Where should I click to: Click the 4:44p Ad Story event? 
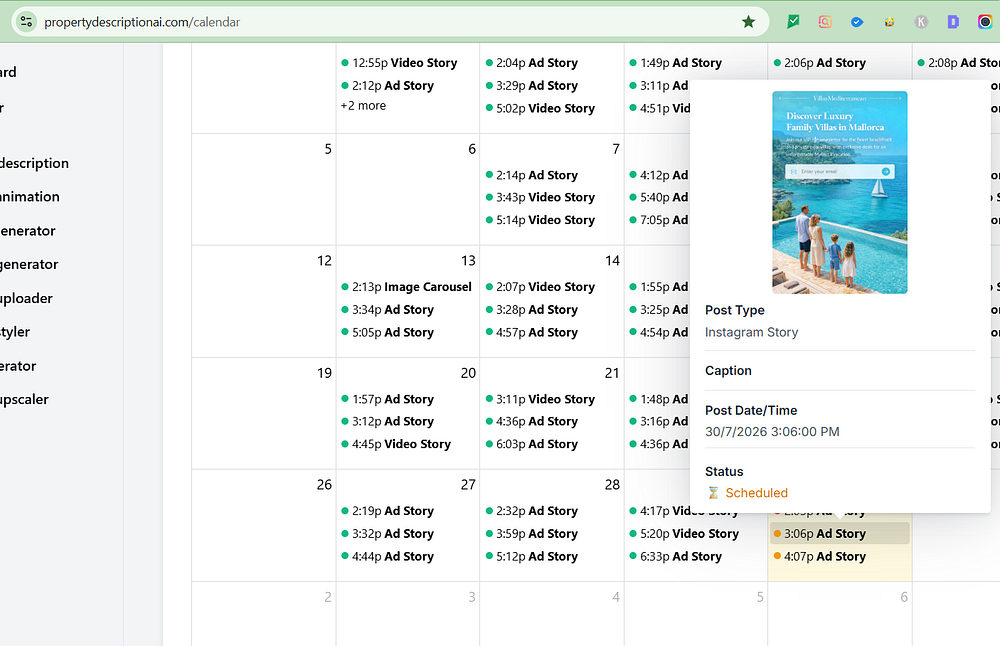[388, 556]
